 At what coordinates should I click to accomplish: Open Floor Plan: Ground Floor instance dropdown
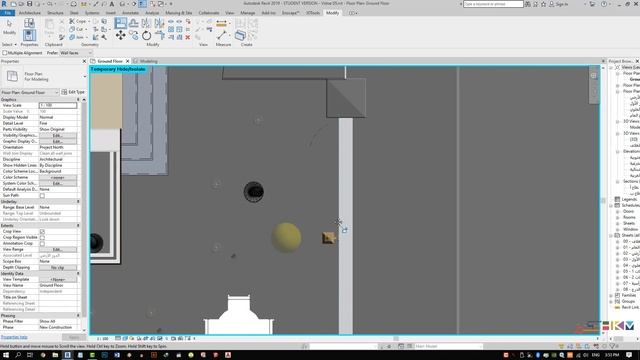point(30,92)
